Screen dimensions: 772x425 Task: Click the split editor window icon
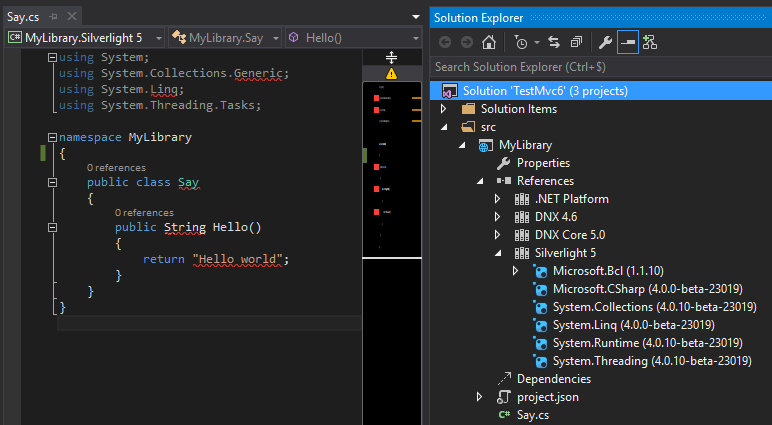[391, 58]
